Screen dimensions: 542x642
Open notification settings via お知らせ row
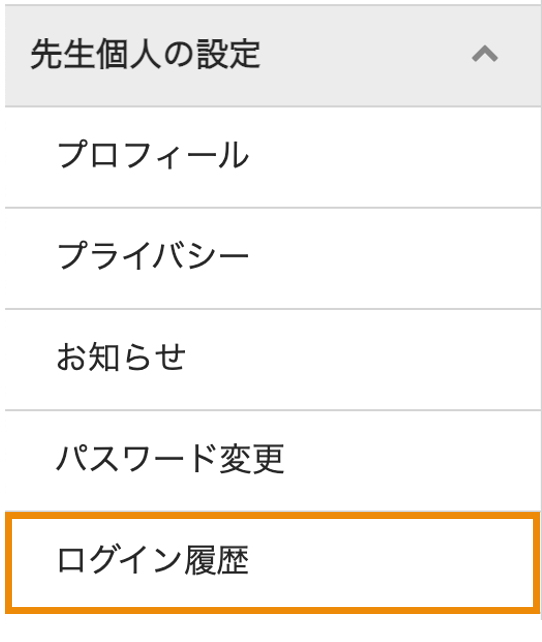pos(273,359)
